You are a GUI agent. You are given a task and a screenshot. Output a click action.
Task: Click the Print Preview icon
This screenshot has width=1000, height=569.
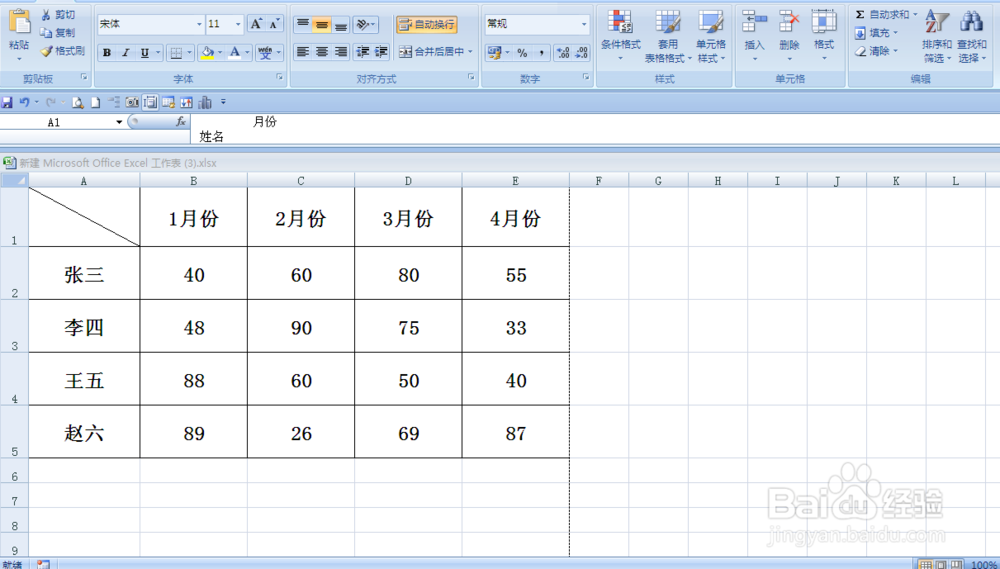coord(78,102)
